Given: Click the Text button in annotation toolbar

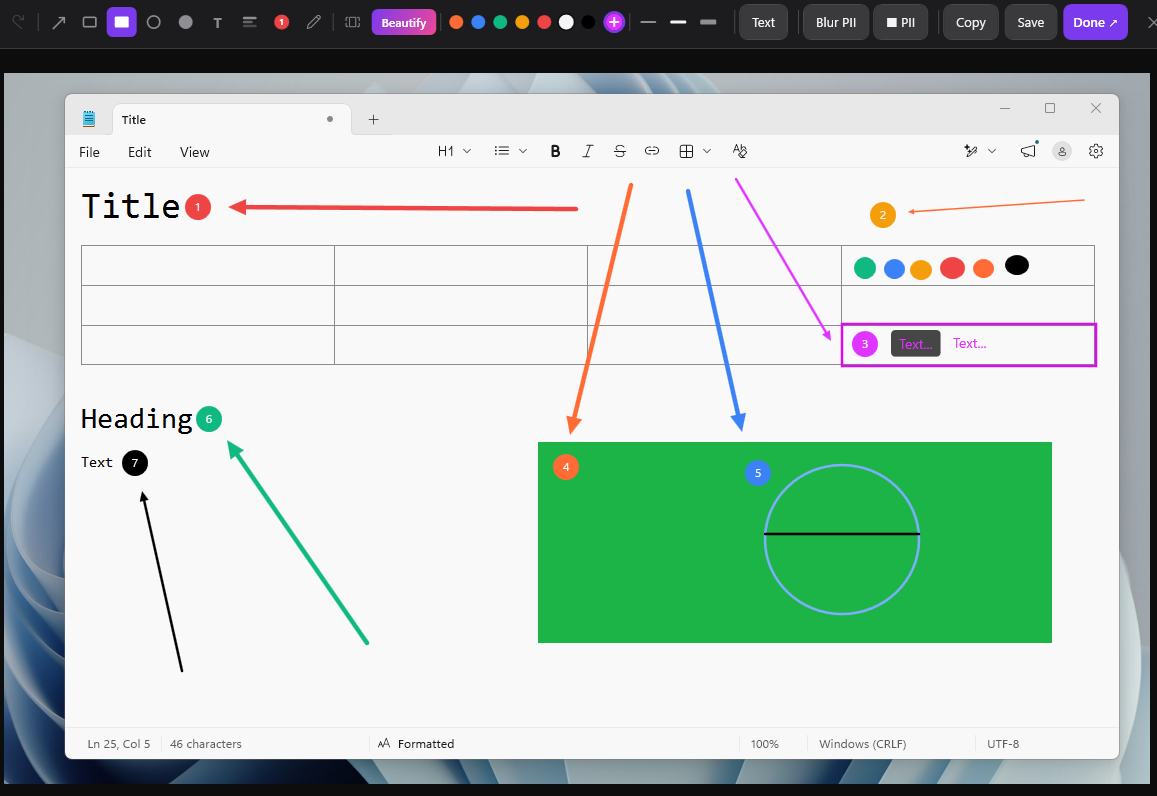Looking at the screenshot, I should (763, 22).
